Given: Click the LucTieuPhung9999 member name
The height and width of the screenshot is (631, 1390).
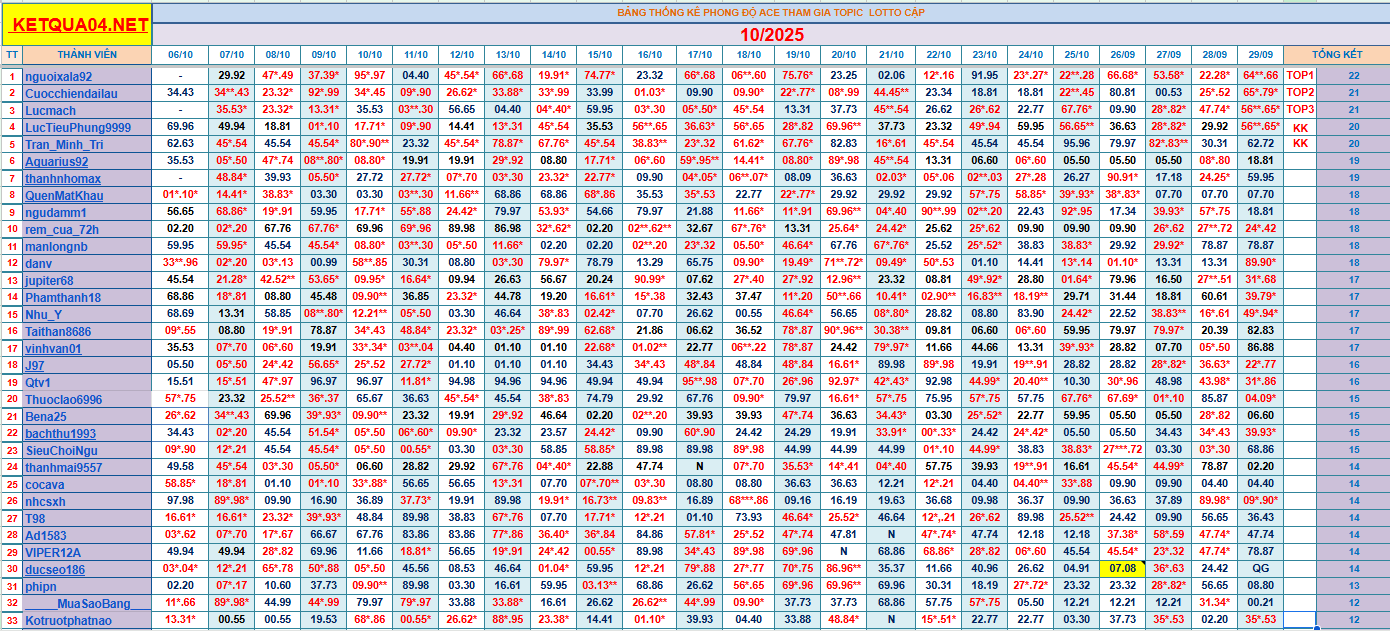Looking at the screenshot, I should (78, 127).
